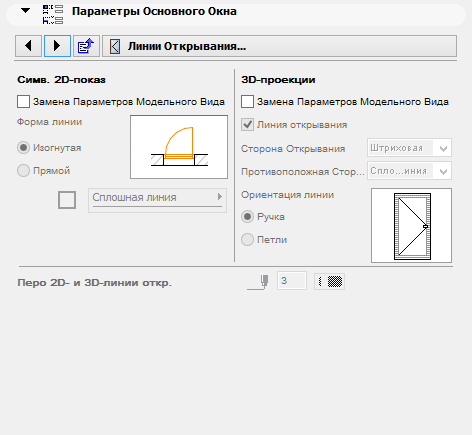Open the Сплошная линия line type menu
This screenshot has height=435, width=472.
[x=157, y=200]
